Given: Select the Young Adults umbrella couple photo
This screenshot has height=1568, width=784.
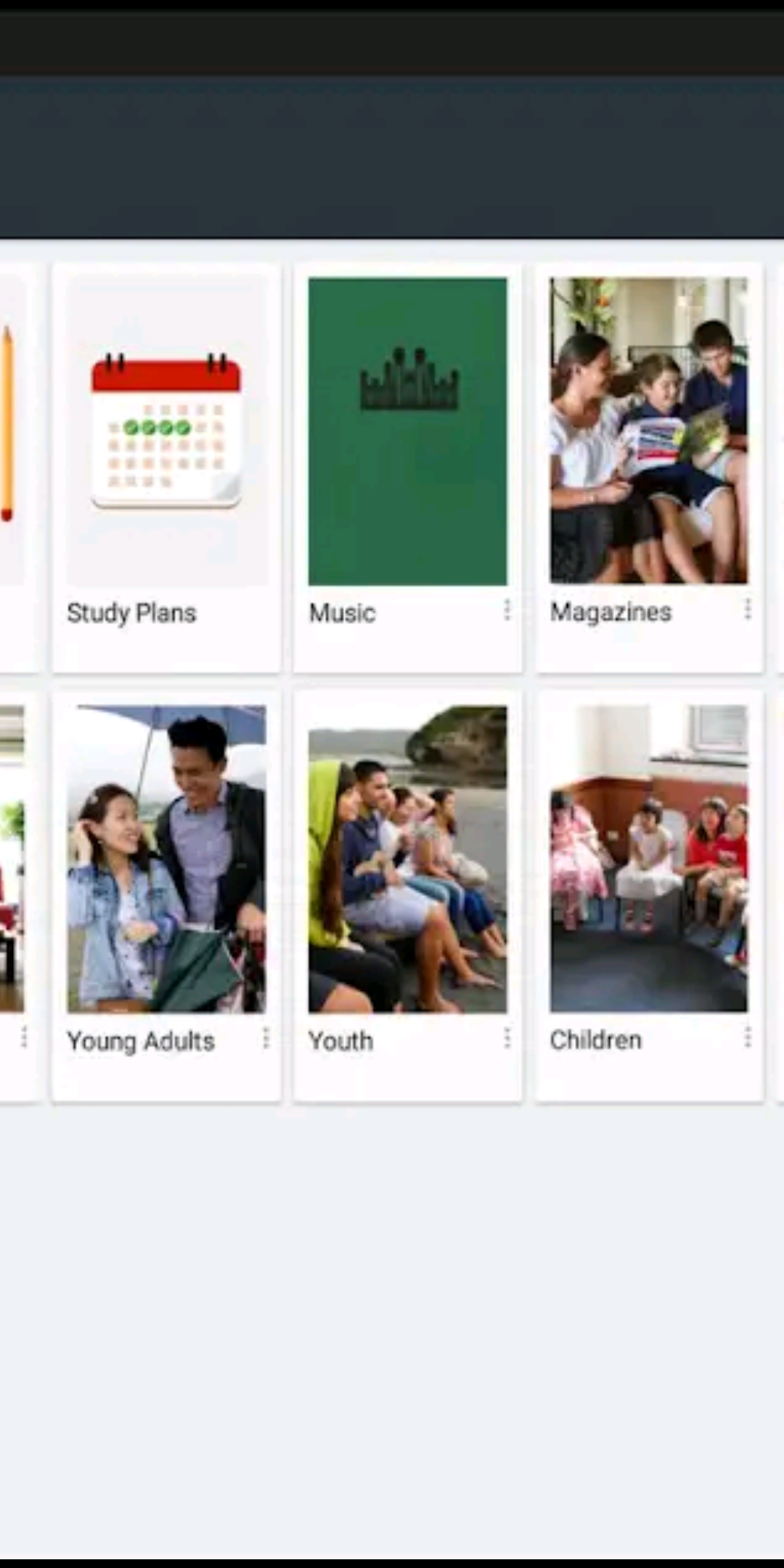Looking at the screenshot, I should click(166, 859).
